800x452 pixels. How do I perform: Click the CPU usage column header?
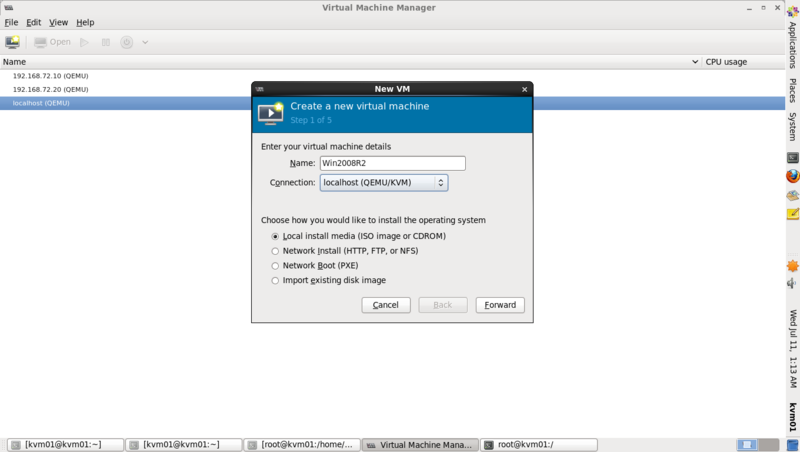(x=743, y=62)
